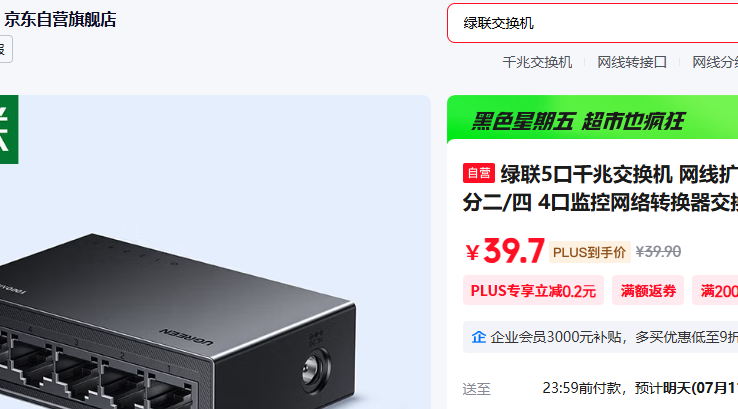Viewport: 738px width, 409px height.
Task: Click the partial 网线分 suggestion link
Action: tap(715, 62)
